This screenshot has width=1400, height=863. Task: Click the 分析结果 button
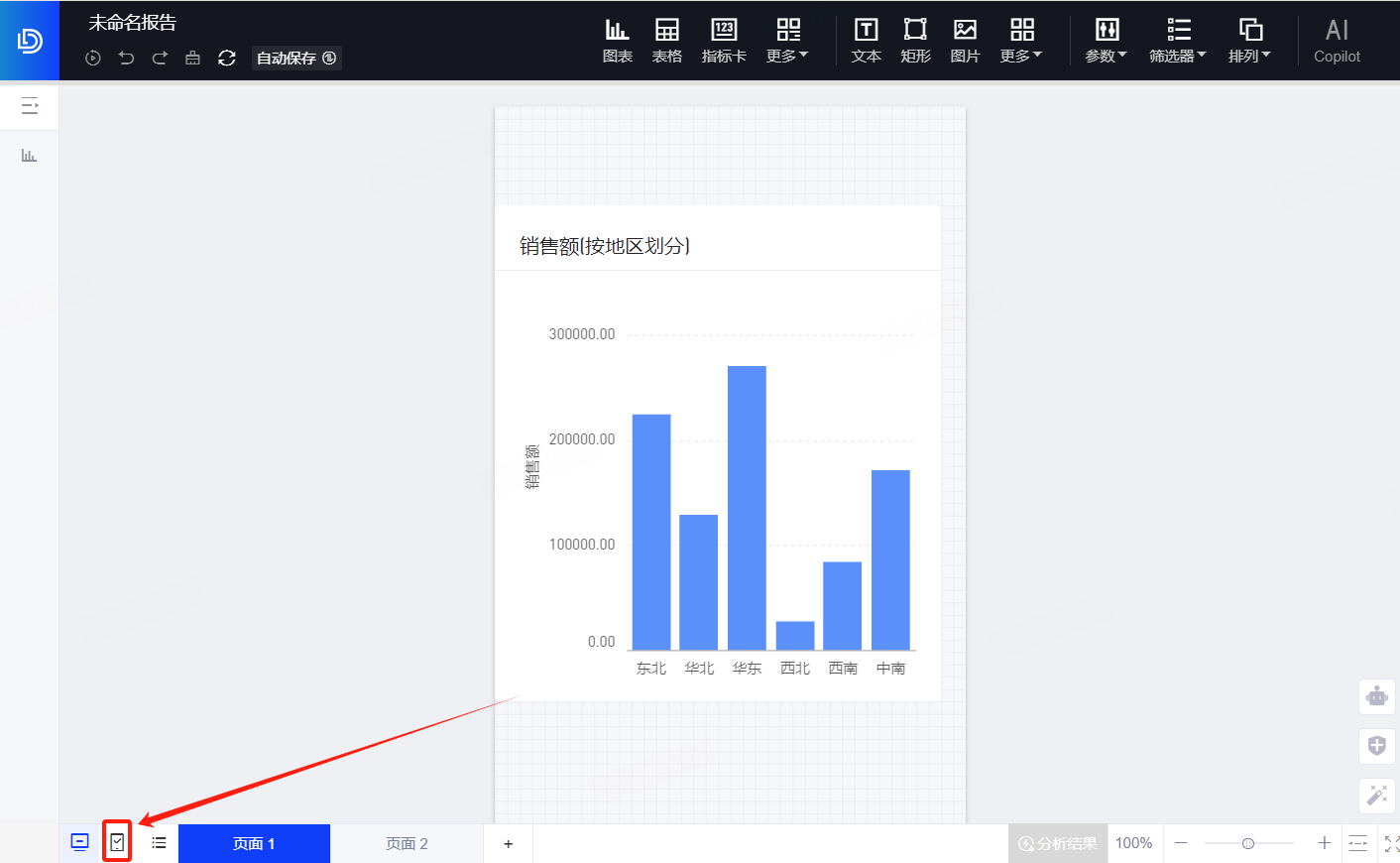[x=1058, y=843]
